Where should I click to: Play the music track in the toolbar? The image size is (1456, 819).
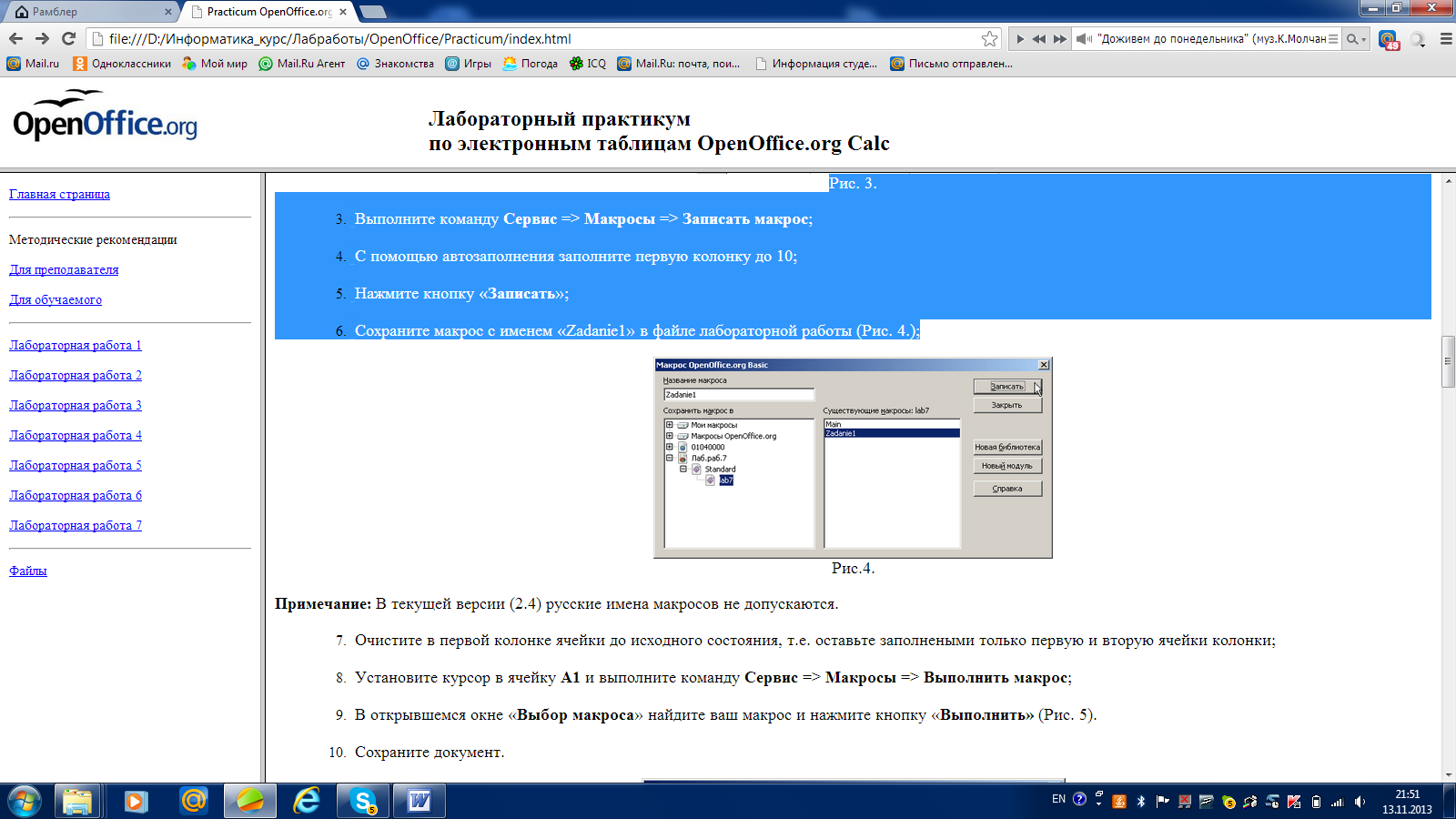(x=1019, y=39)
